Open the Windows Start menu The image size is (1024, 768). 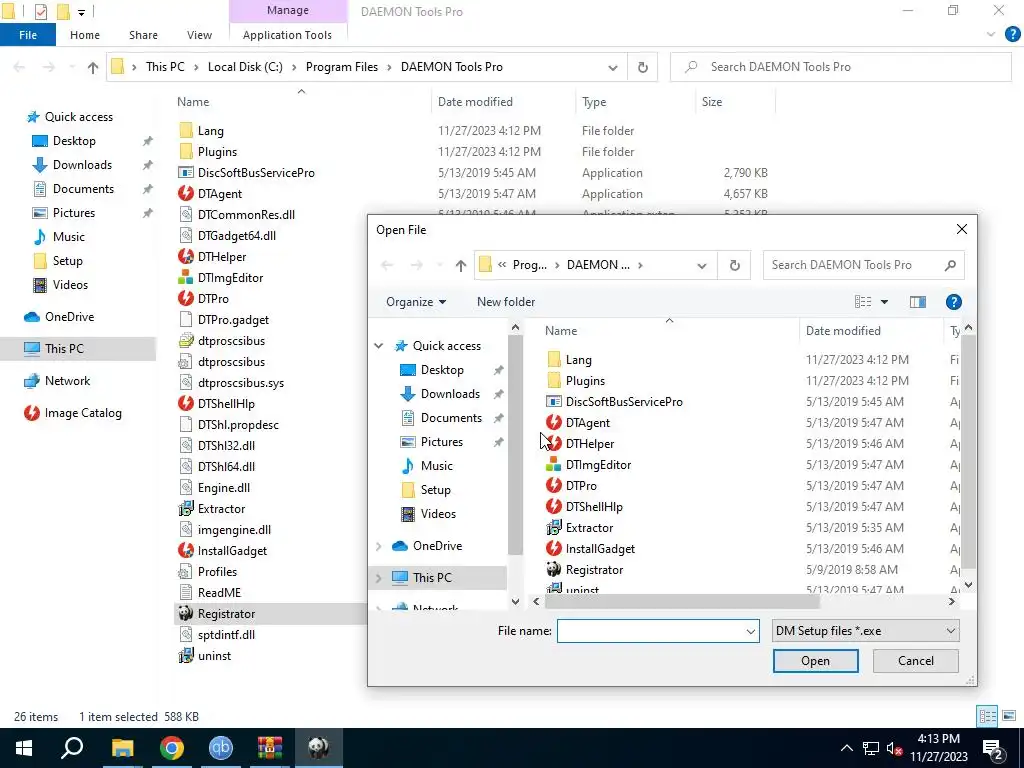tap(24, 748)
